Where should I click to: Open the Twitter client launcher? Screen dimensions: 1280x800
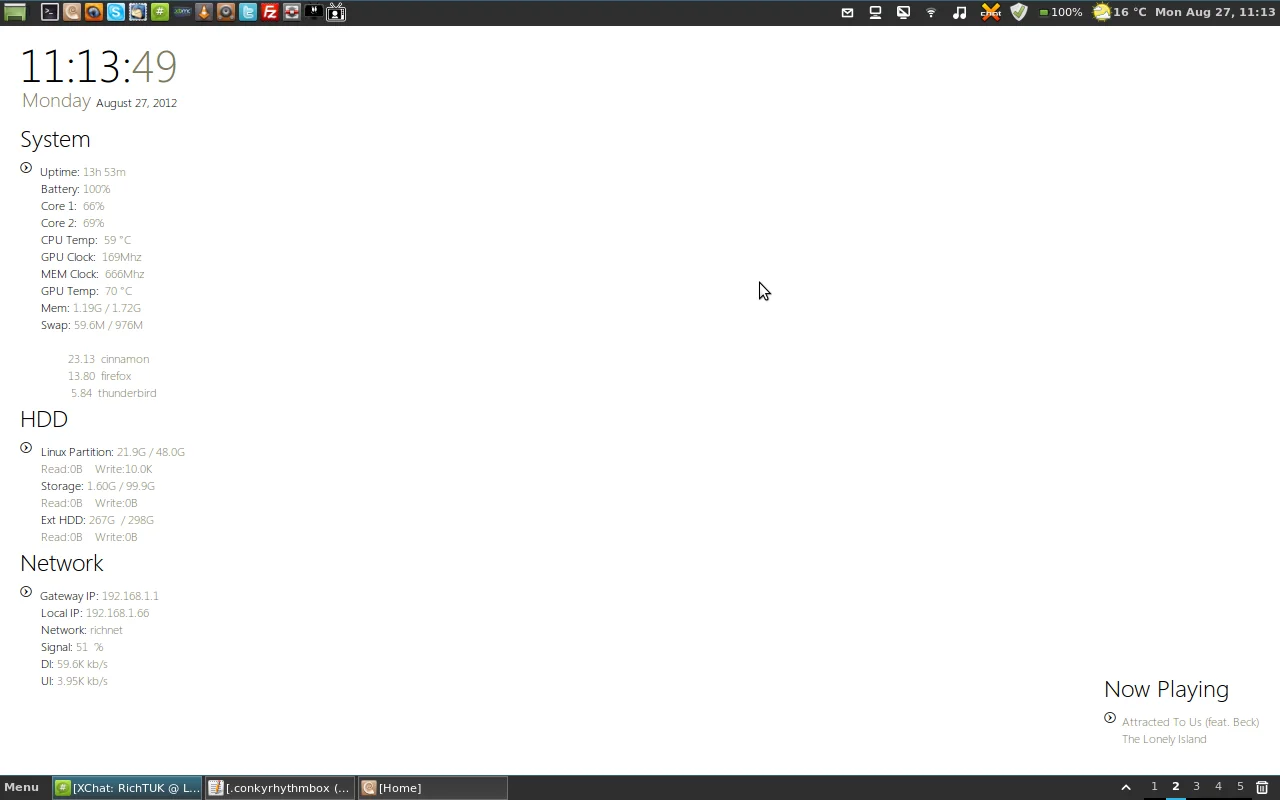coord(248,12)
